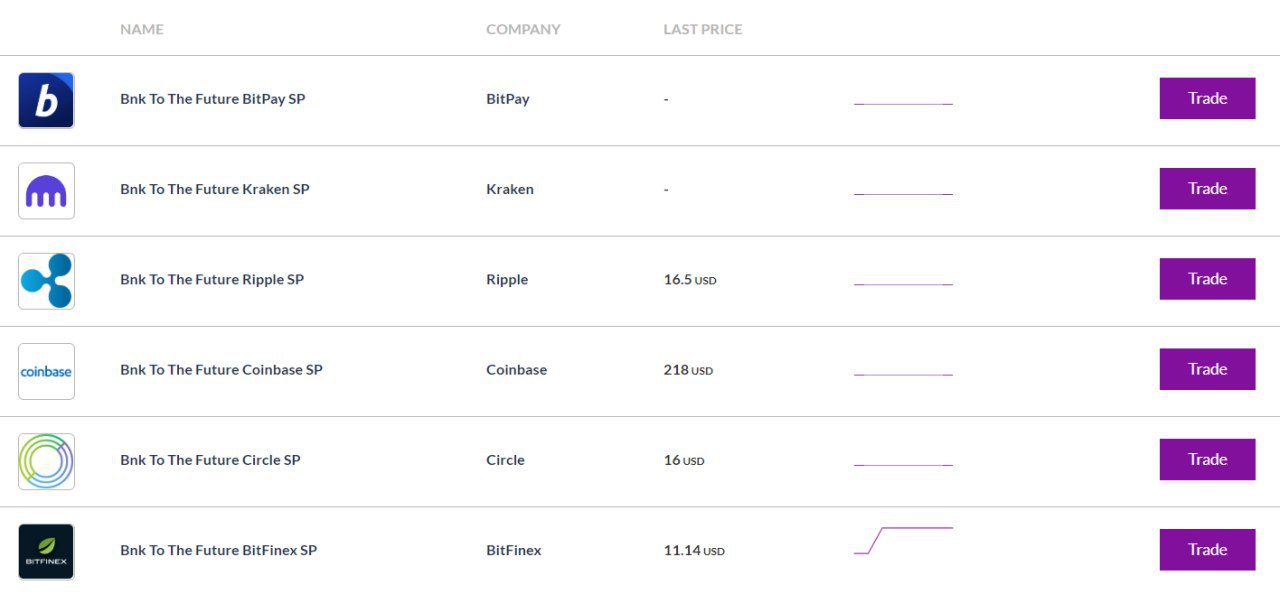Hit Trade for Ripple SP

1207,279
